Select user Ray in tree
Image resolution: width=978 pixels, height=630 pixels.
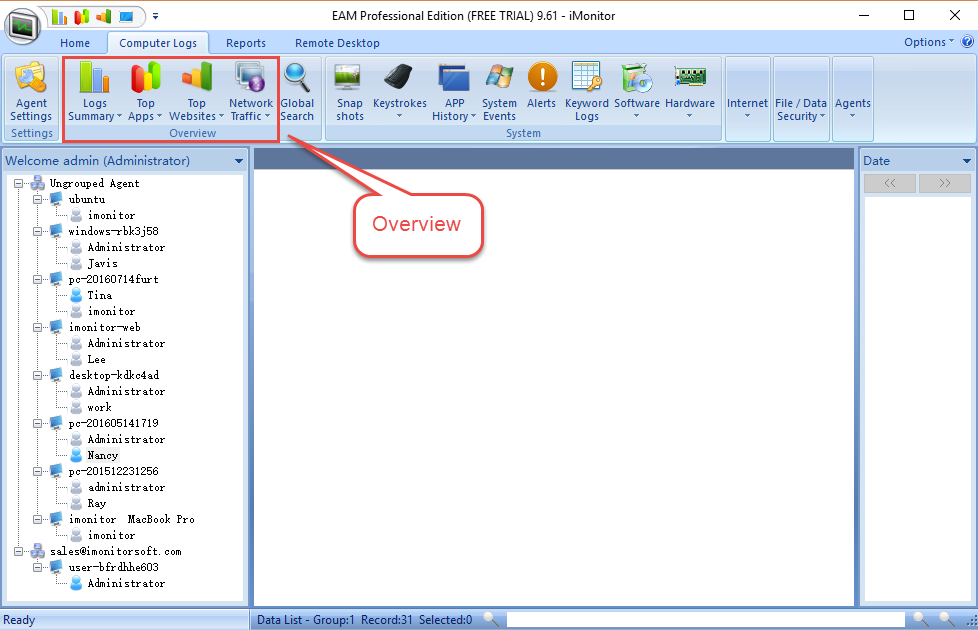96,503
